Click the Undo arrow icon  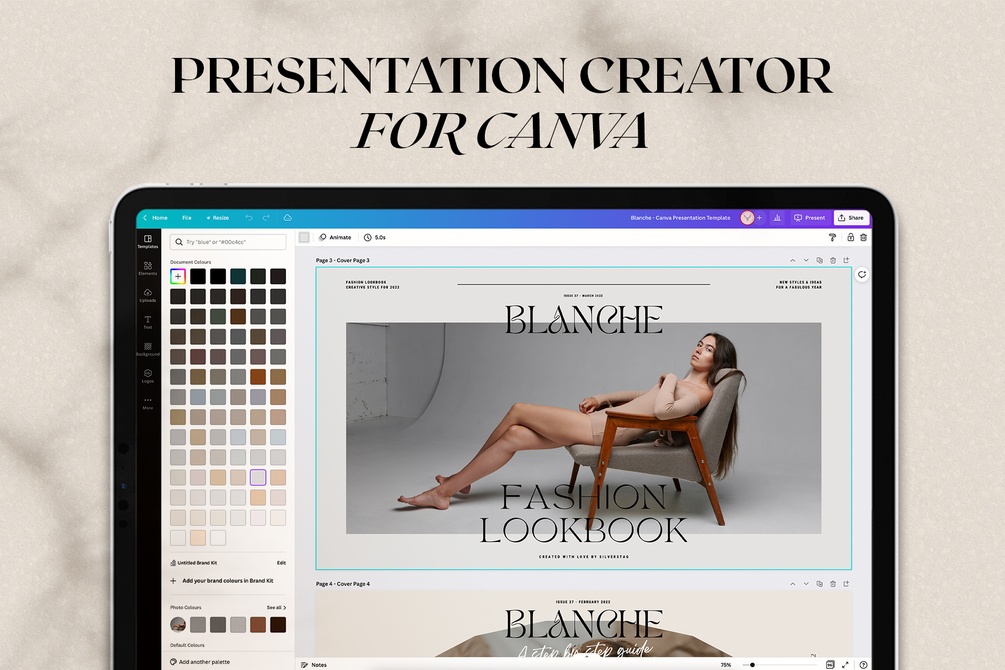click(249, 218)
